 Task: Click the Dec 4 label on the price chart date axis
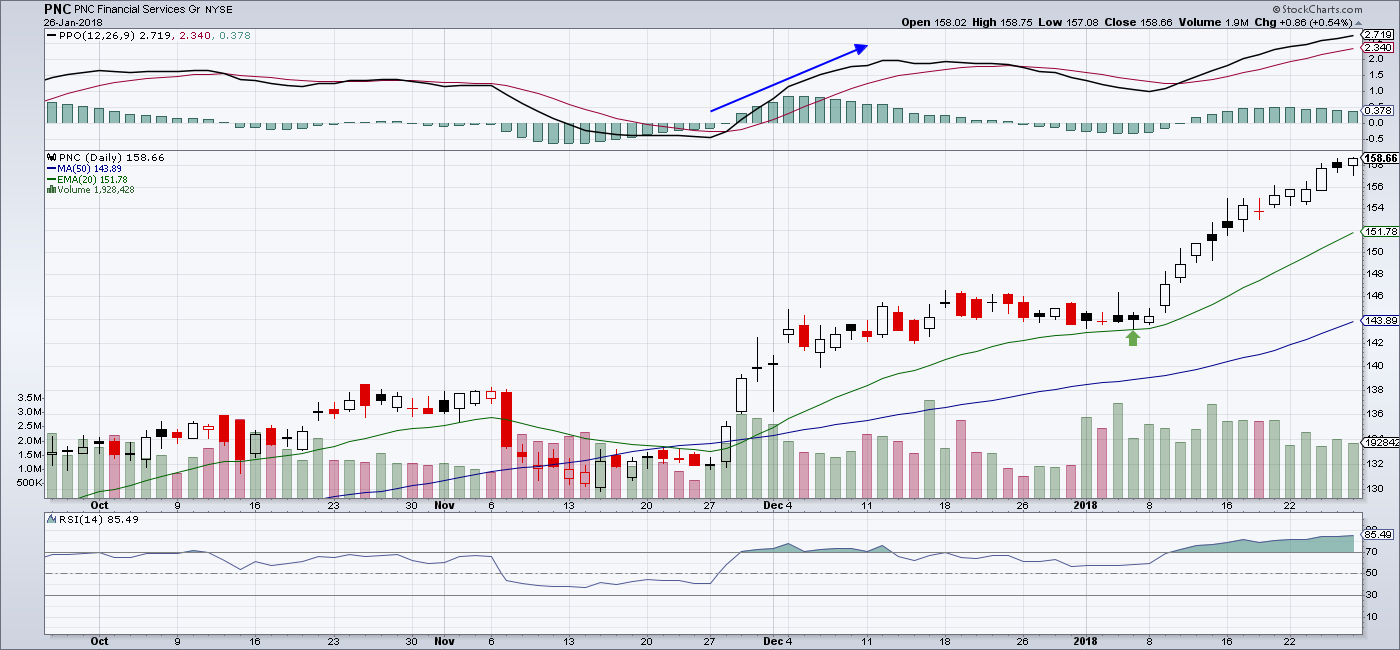(x=776, y=506)
